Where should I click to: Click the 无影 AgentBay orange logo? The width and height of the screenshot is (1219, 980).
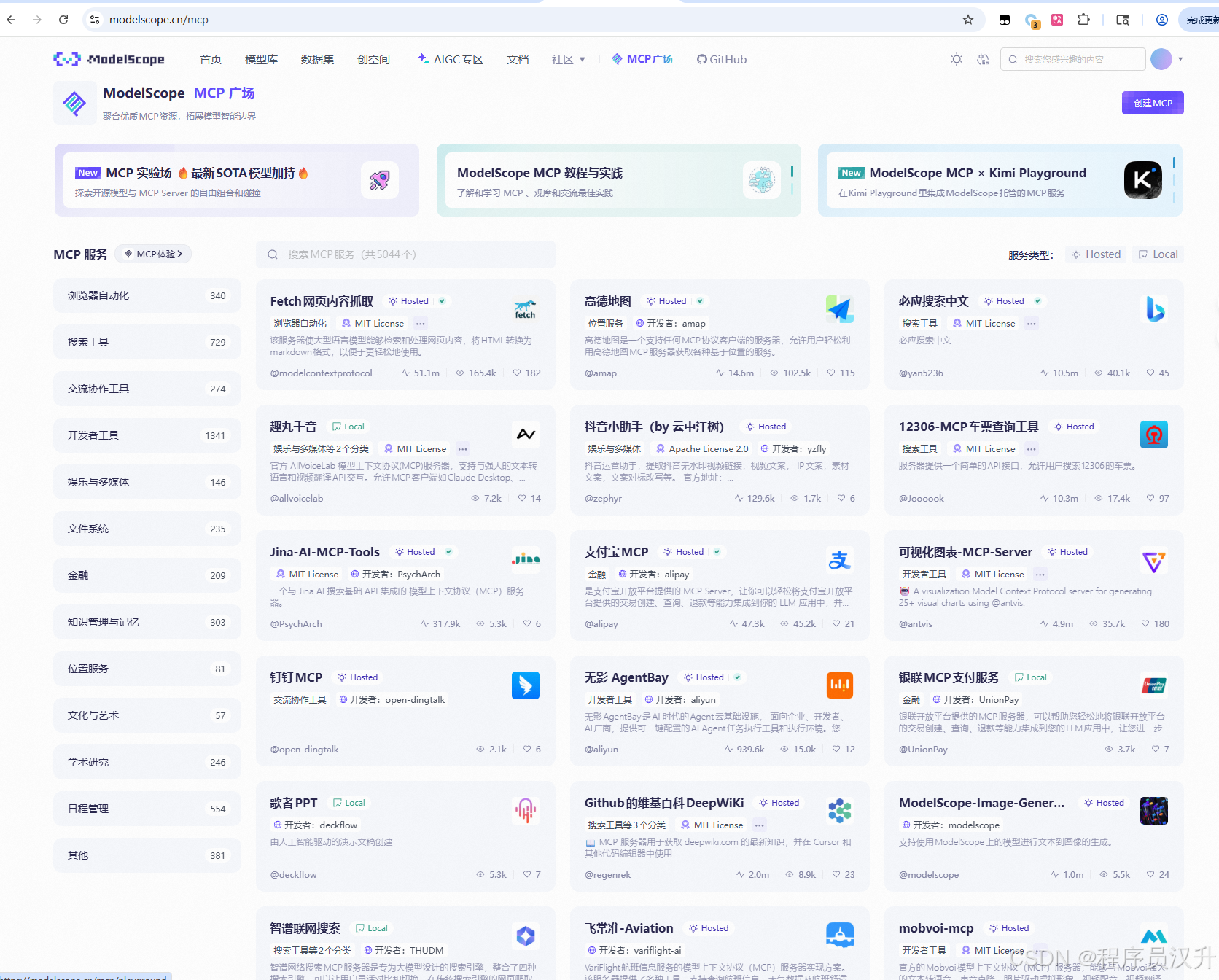pyautogui.click(x=840, y=685)
